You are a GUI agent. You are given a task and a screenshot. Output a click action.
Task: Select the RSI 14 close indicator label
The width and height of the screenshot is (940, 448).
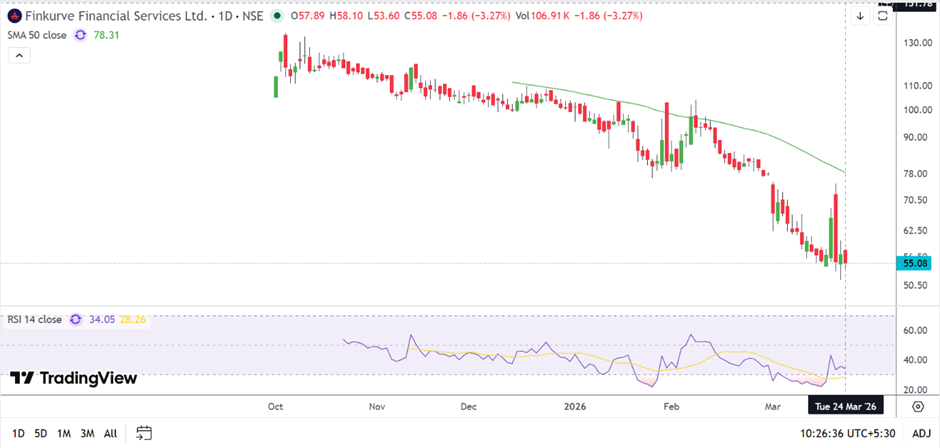33,320
